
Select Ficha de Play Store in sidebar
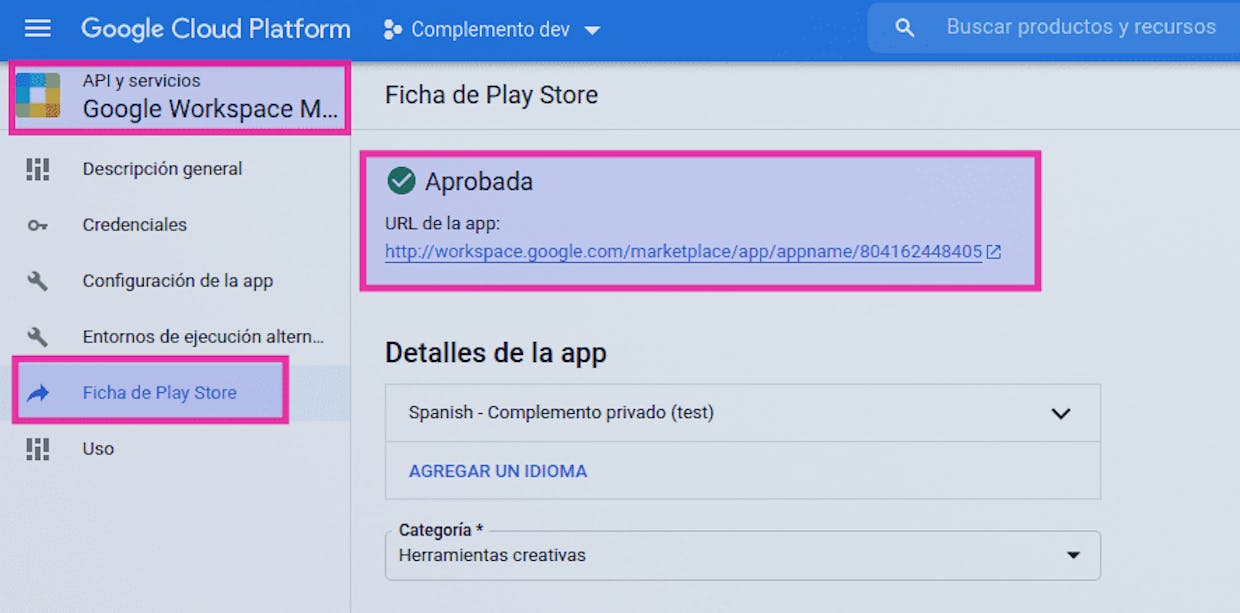(x=160, y=393)
